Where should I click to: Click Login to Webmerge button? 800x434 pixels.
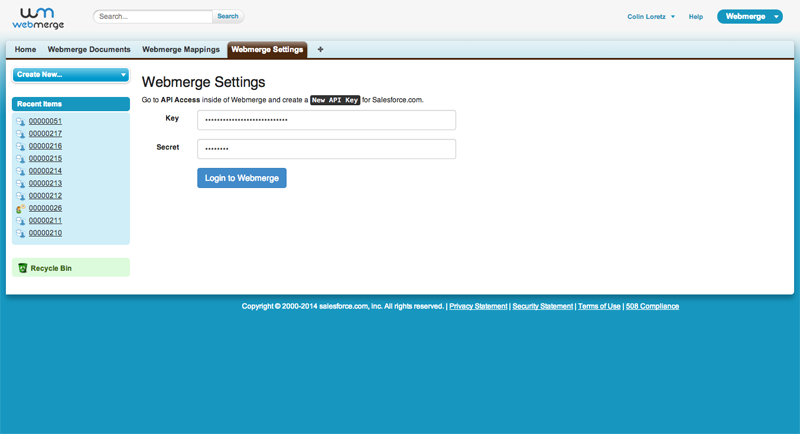tap(242, 178)
